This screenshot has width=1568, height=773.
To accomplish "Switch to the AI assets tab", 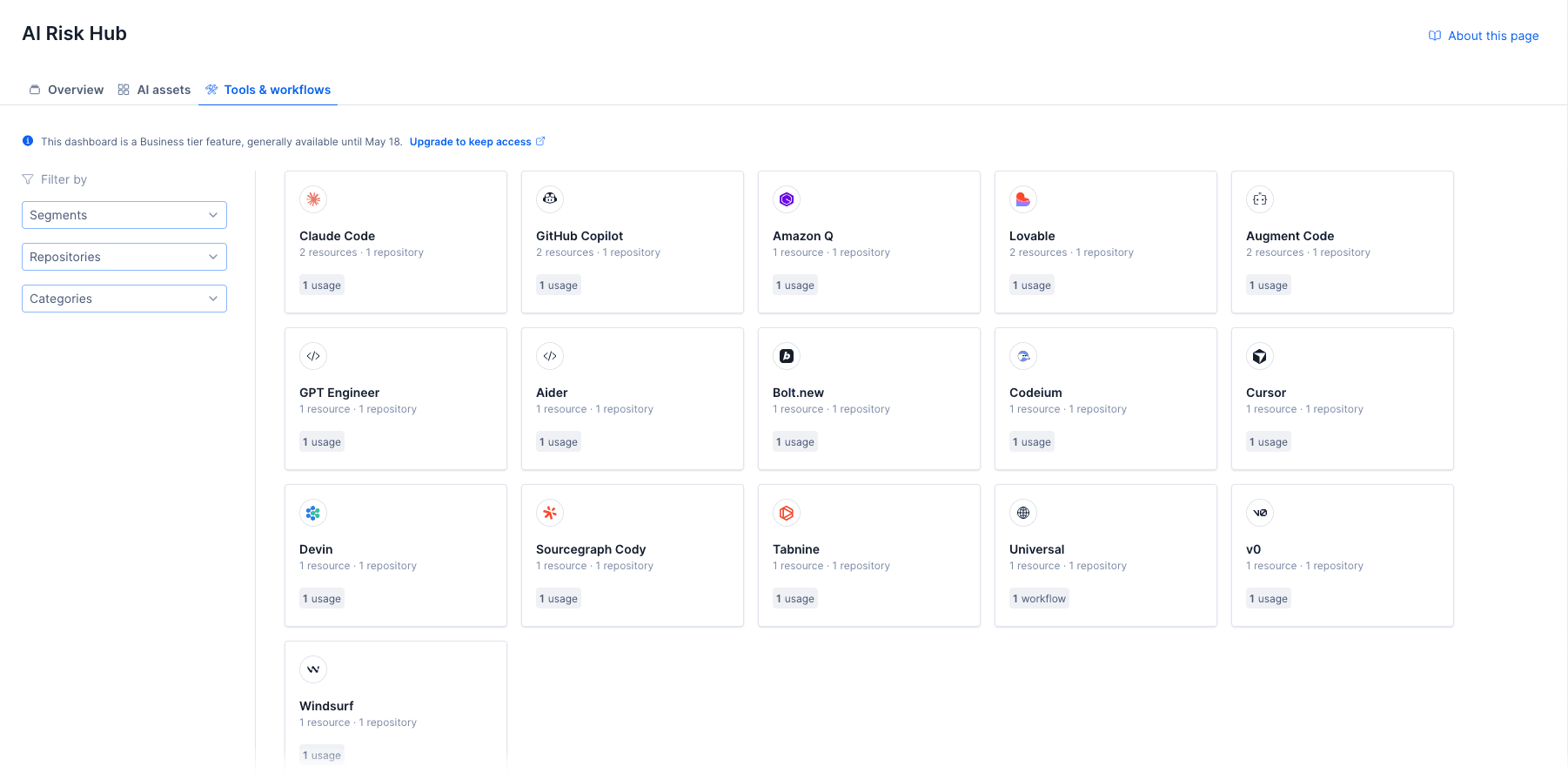I will tap(154, 90).
